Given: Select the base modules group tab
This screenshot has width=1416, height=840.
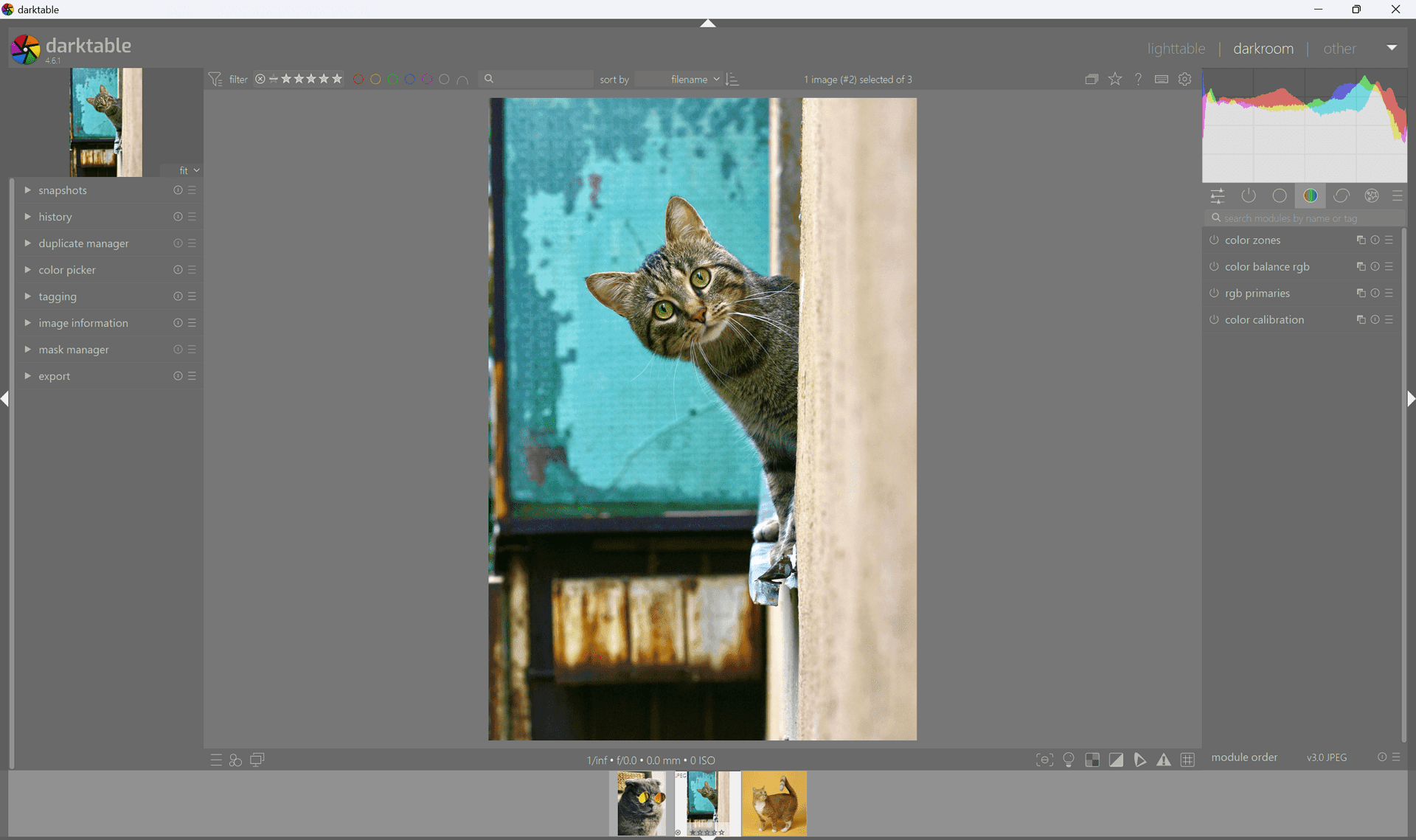Looking at the screenshot, I should [x=1280, y=196].
